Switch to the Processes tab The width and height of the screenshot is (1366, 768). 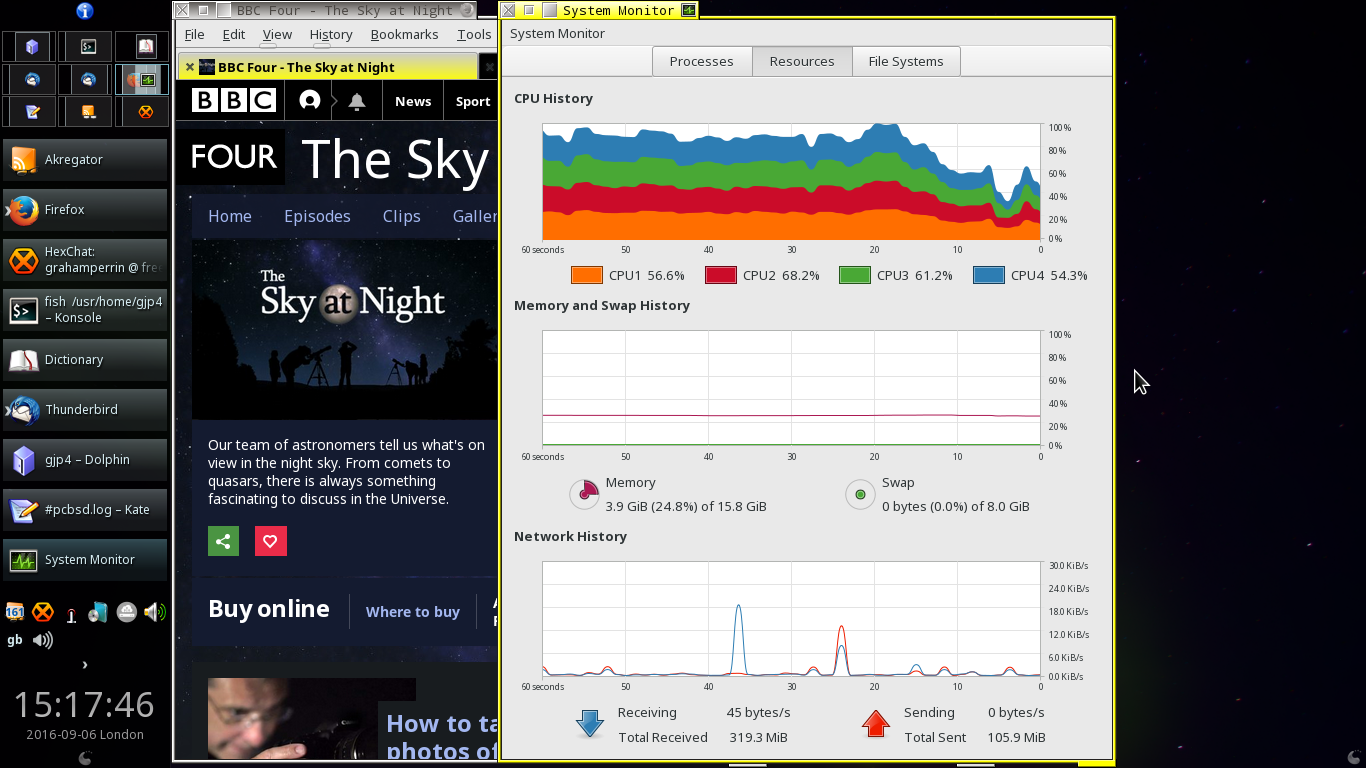tap(702, 61)
